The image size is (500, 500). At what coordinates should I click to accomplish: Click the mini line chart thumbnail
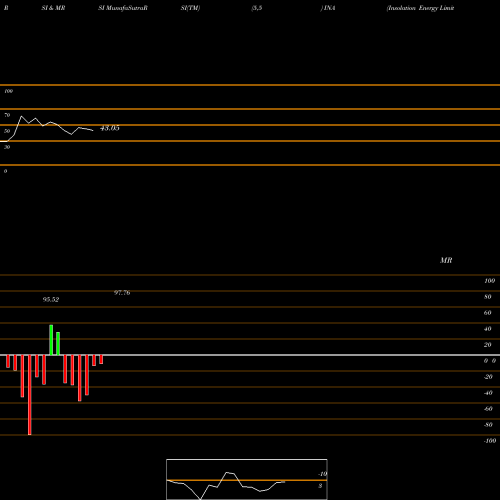[247, 479]
